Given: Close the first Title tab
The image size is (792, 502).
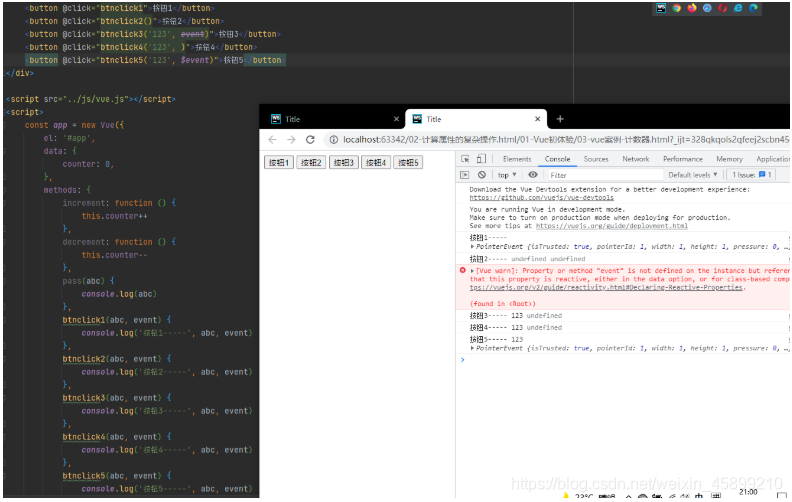Looking at the screenshot, I should click(x=396, y=119).
